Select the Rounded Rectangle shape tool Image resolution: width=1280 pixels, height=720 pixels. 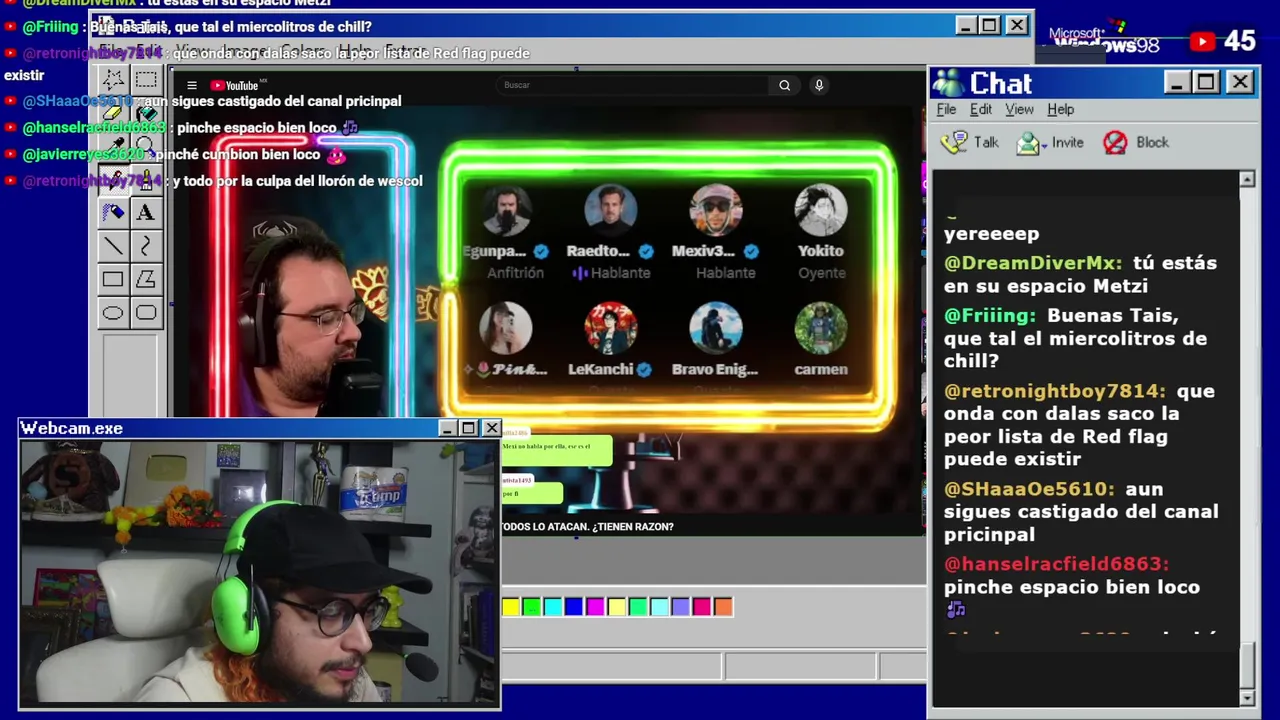[146, 313]
